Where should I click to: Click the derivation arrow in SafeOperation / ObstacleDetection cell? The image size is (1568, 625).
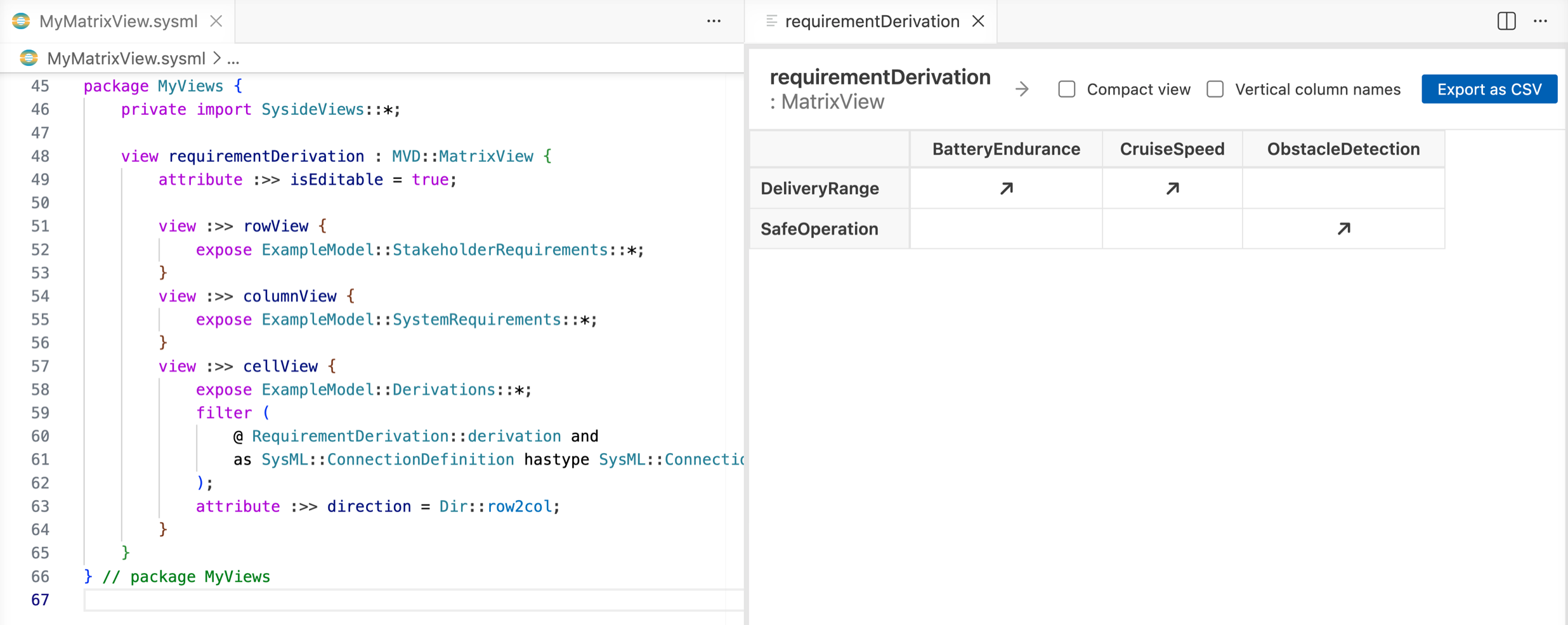click(x=1344, y=228)
